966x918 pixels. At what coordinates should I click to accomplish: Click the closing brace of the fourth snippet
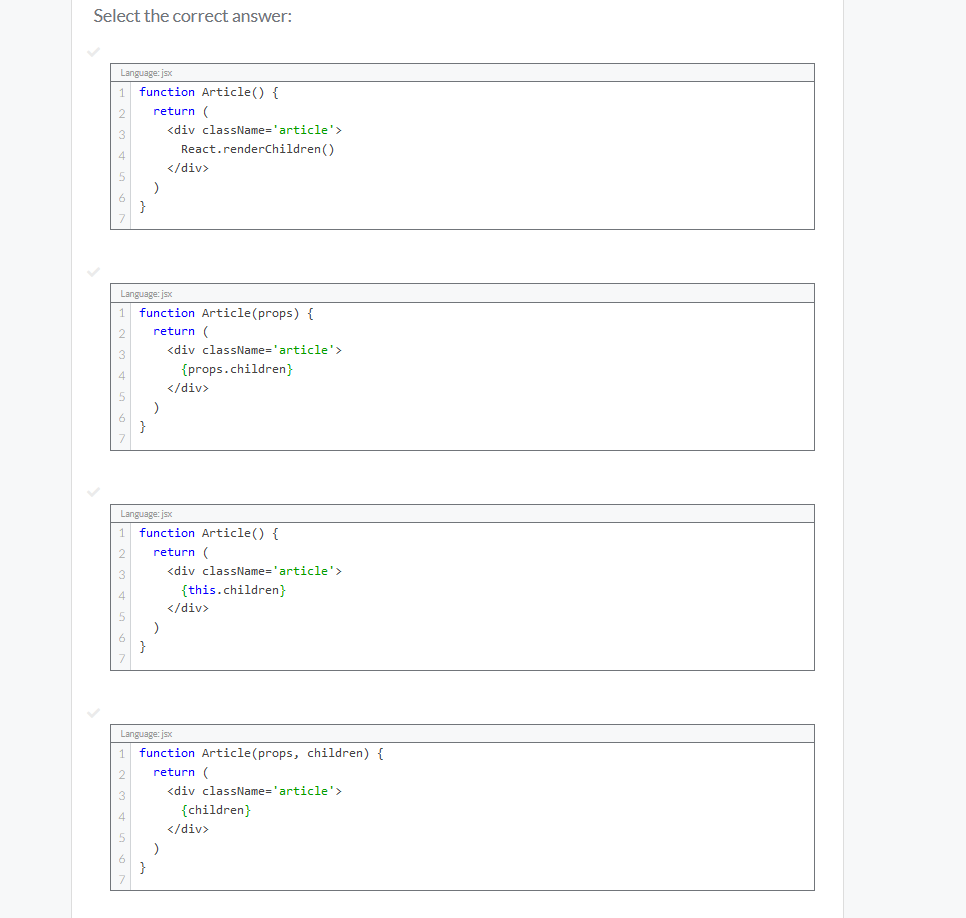pyautogui.click(x=142, y=868)
